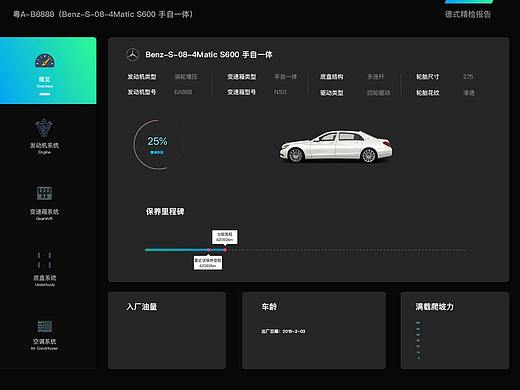Click the last maintenance tooltip below timeline
Image resolution: width=520 pixels, height=390 pixels.
coord(208,263)
